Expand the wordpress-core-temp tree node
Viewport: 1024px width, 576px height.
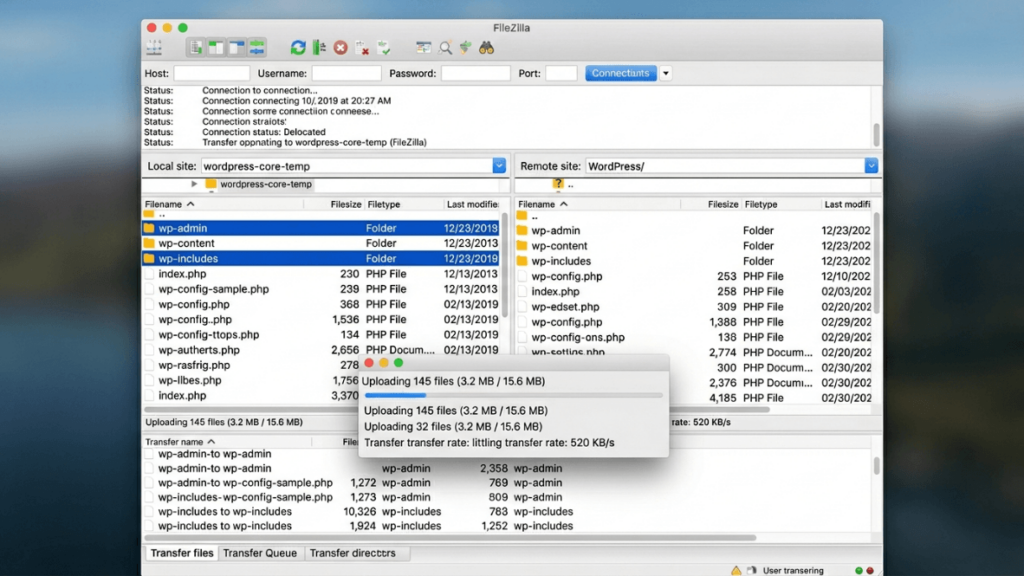pos(194,184)
